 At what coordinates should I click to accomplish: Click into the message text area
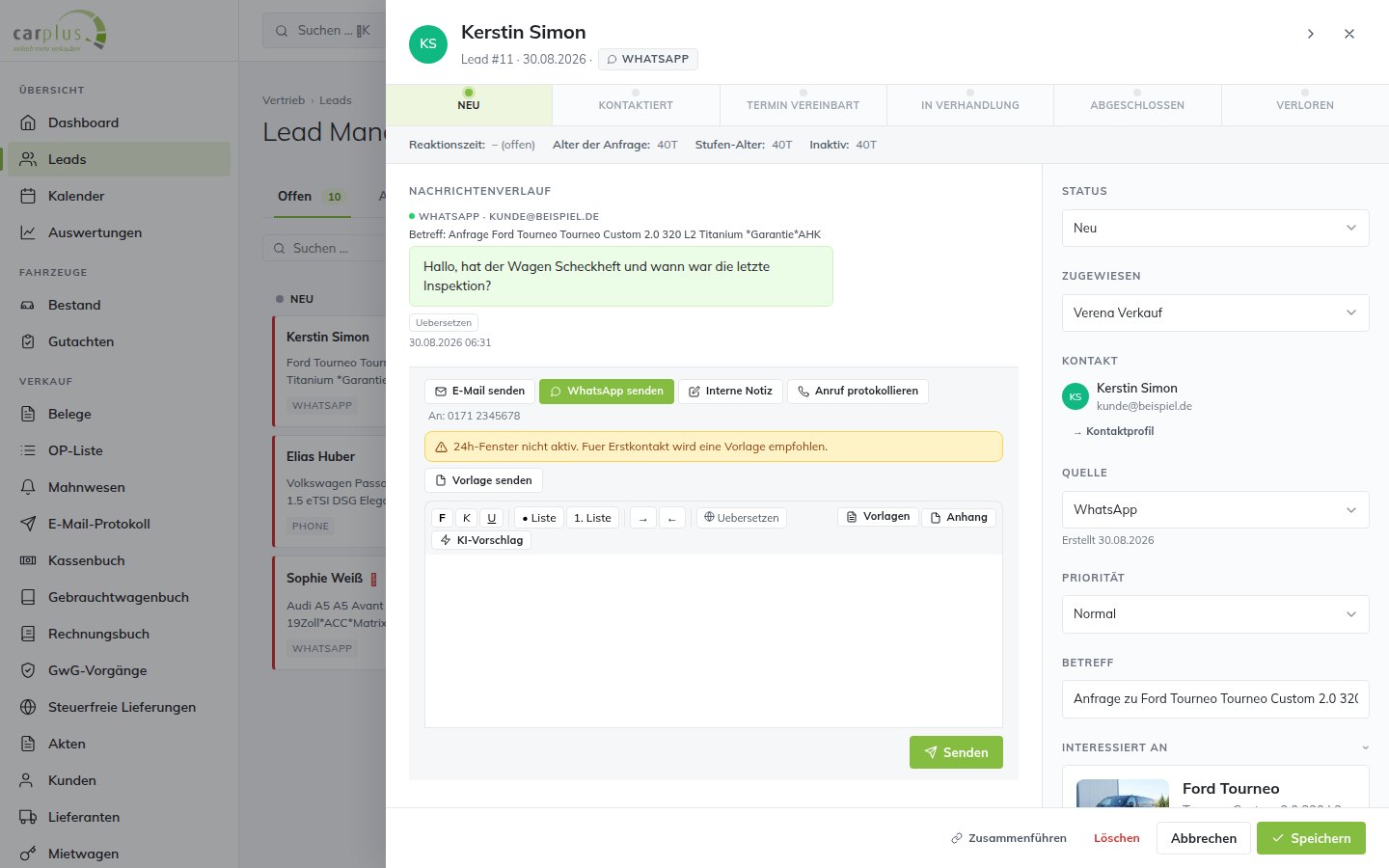pyautogui.click(x=714, y=640)
